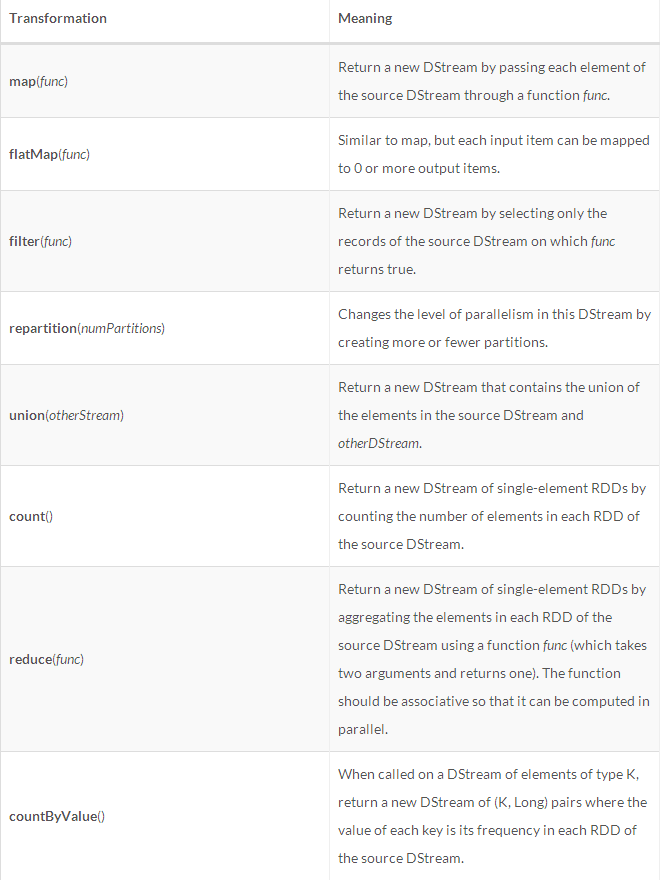Viewport: 663px width, 880px height.
Task: Click the repartition description about parallelism
Action: 494,328
